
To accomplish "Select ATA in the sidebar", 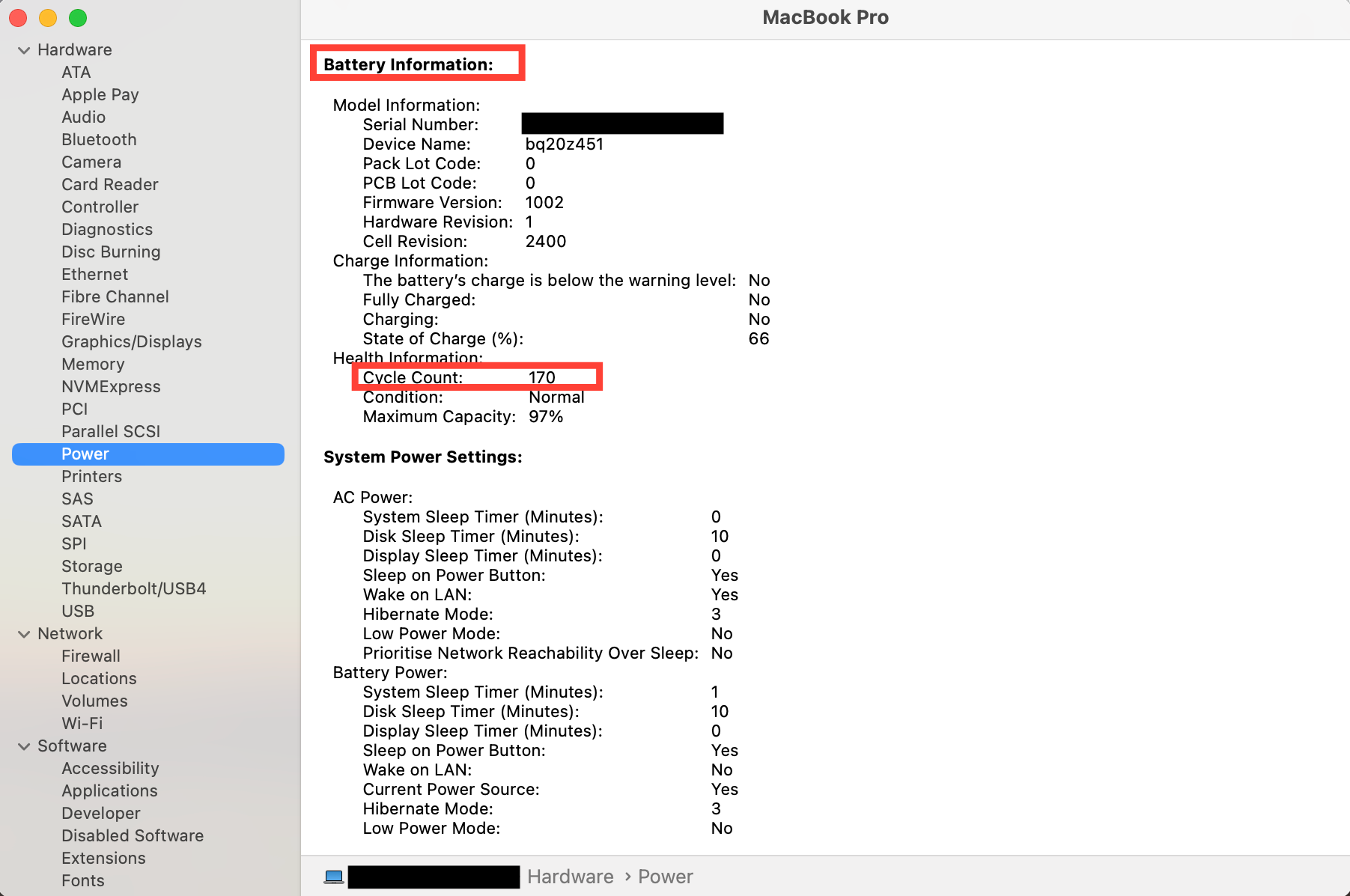I will (76, 73).
